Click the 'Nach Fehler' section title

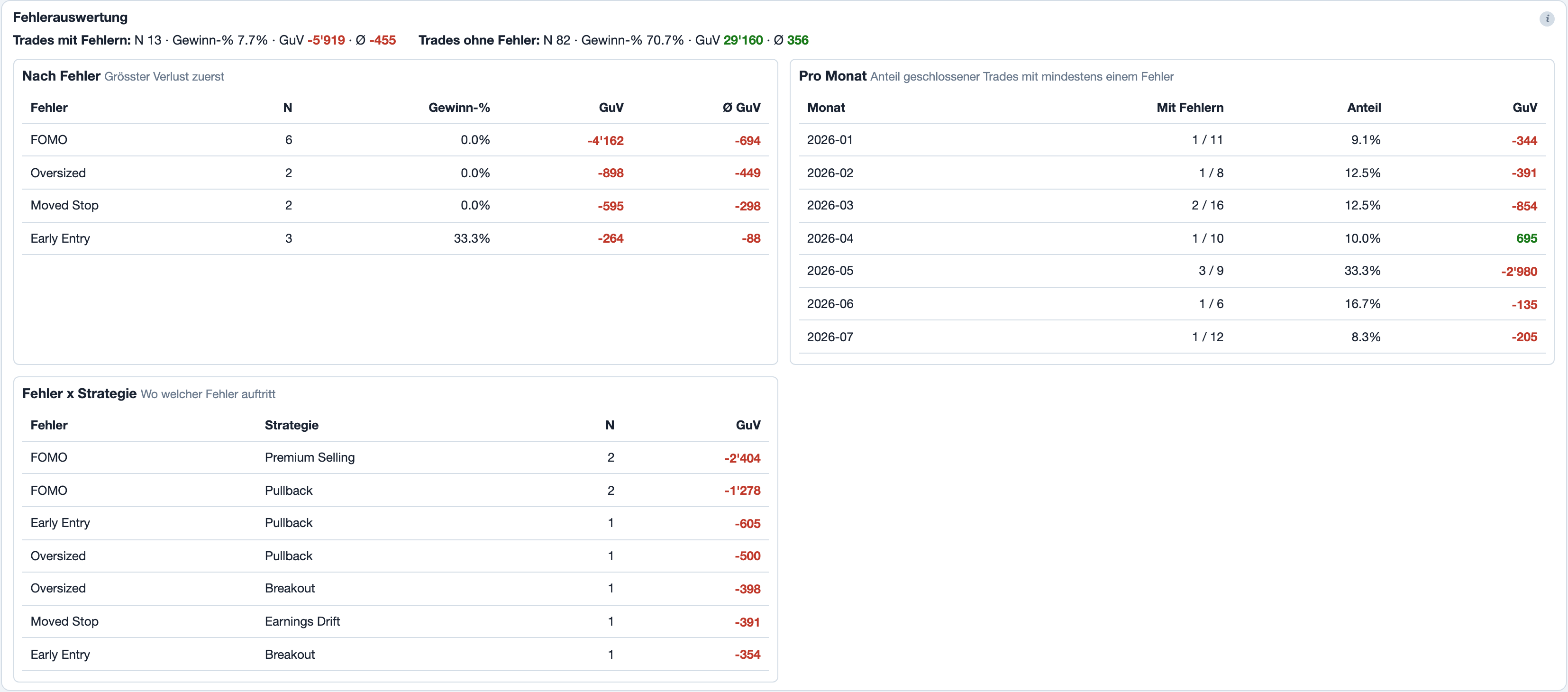pos(61,75)
